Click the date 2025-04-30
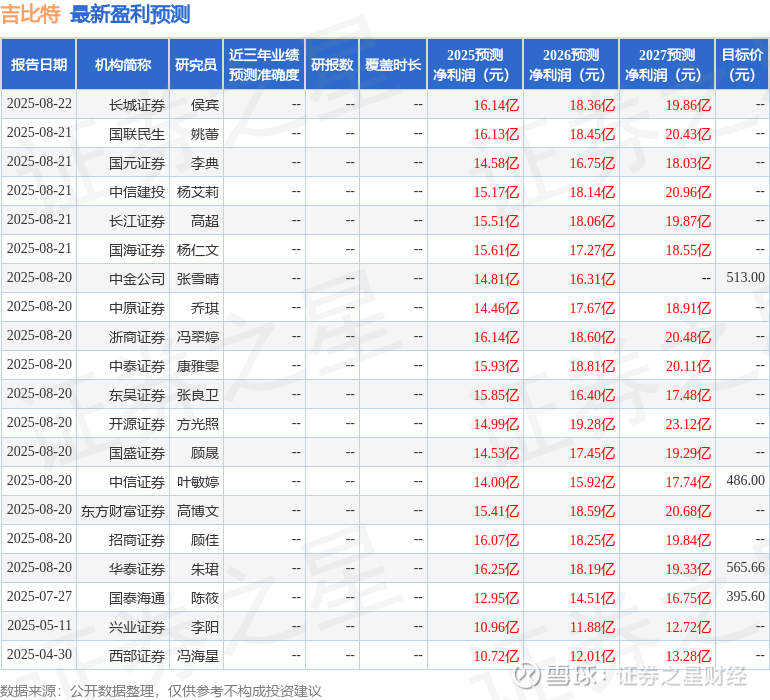 pos(39,654)
